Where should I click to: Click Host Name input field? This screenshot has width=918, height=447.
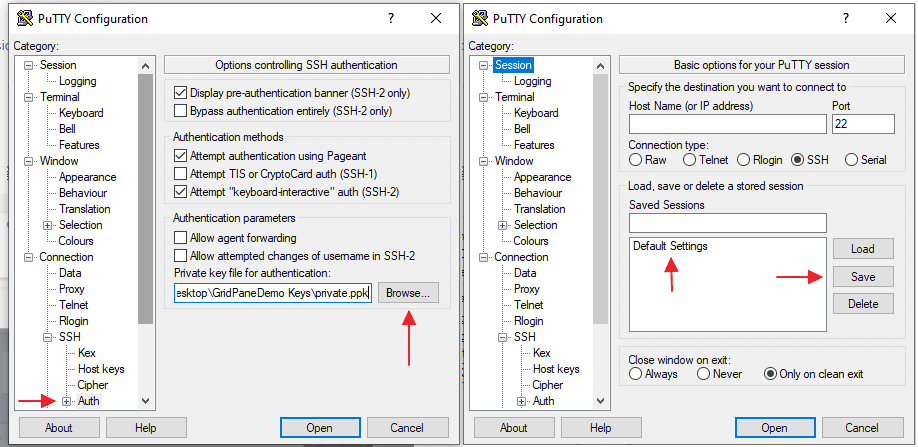(x=728, y=124)
